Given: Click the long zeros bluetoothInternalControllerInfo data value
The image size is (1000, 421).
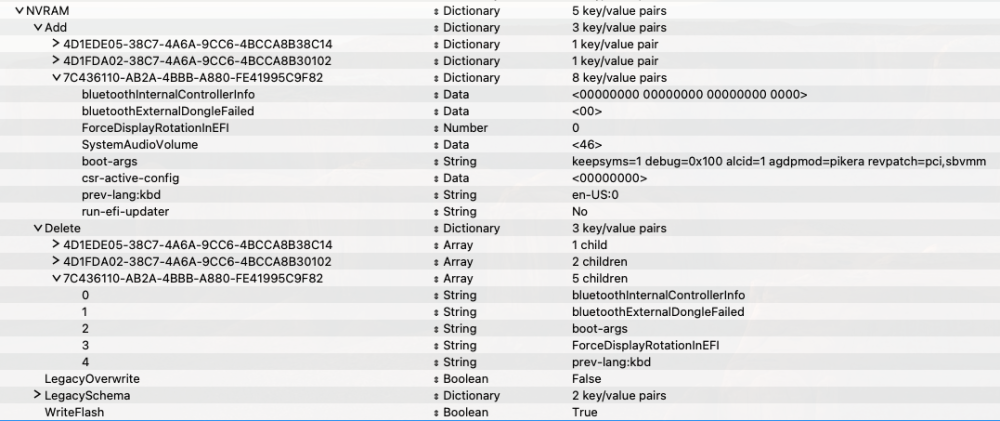Looking at the screenshot, I should pos(689,94).
